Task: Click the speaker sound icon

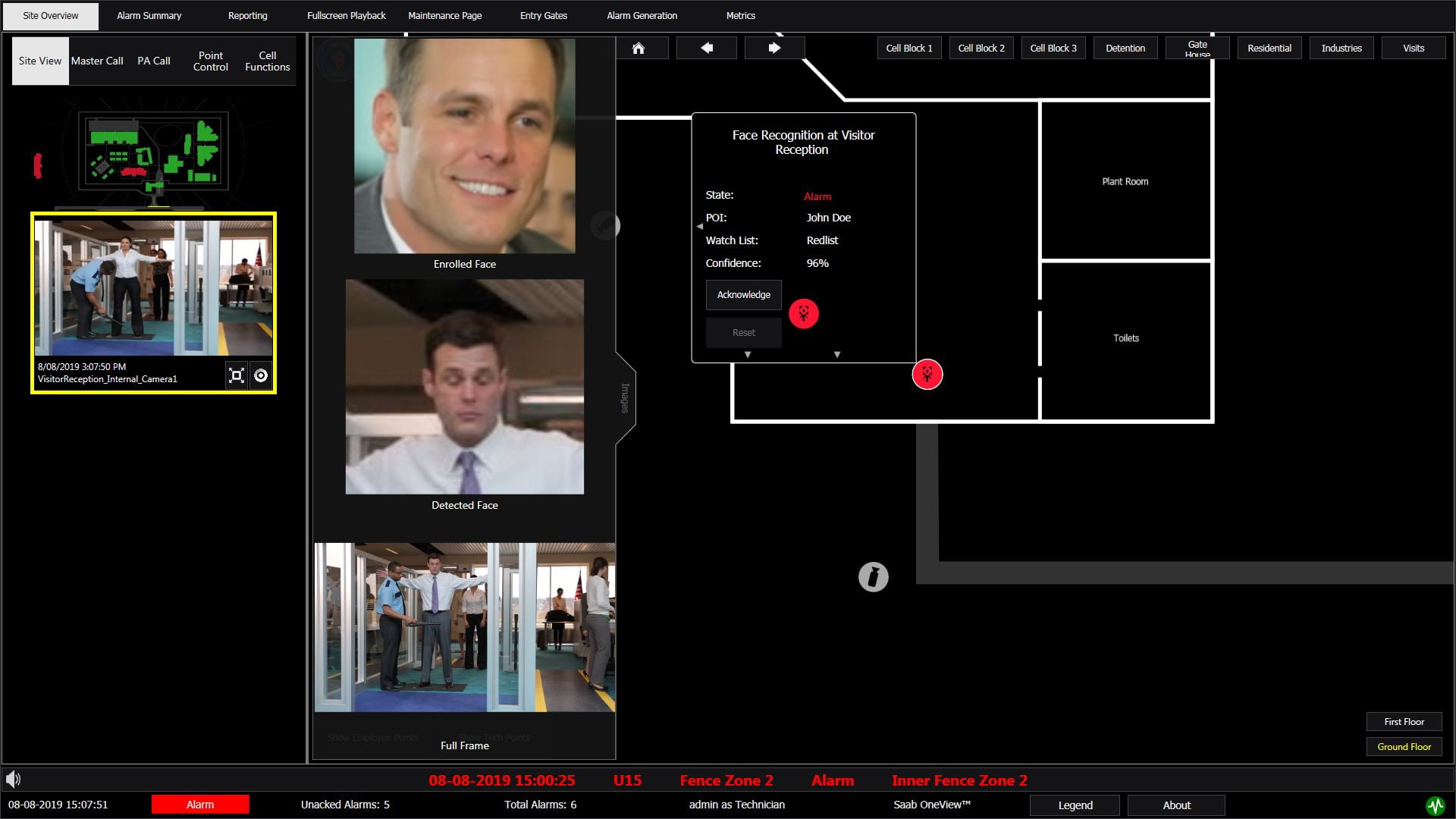Action: pos(14,780)
